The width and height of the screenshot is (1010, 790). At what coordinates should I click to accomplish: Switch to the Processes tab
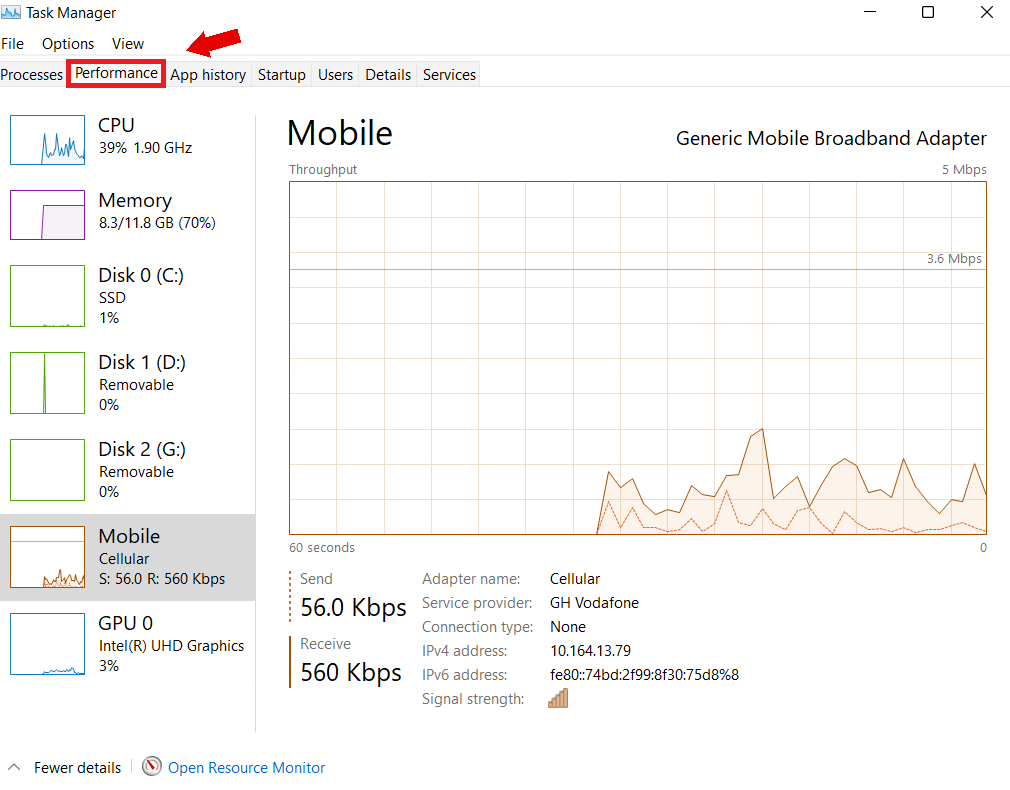(x=32, y=74)
